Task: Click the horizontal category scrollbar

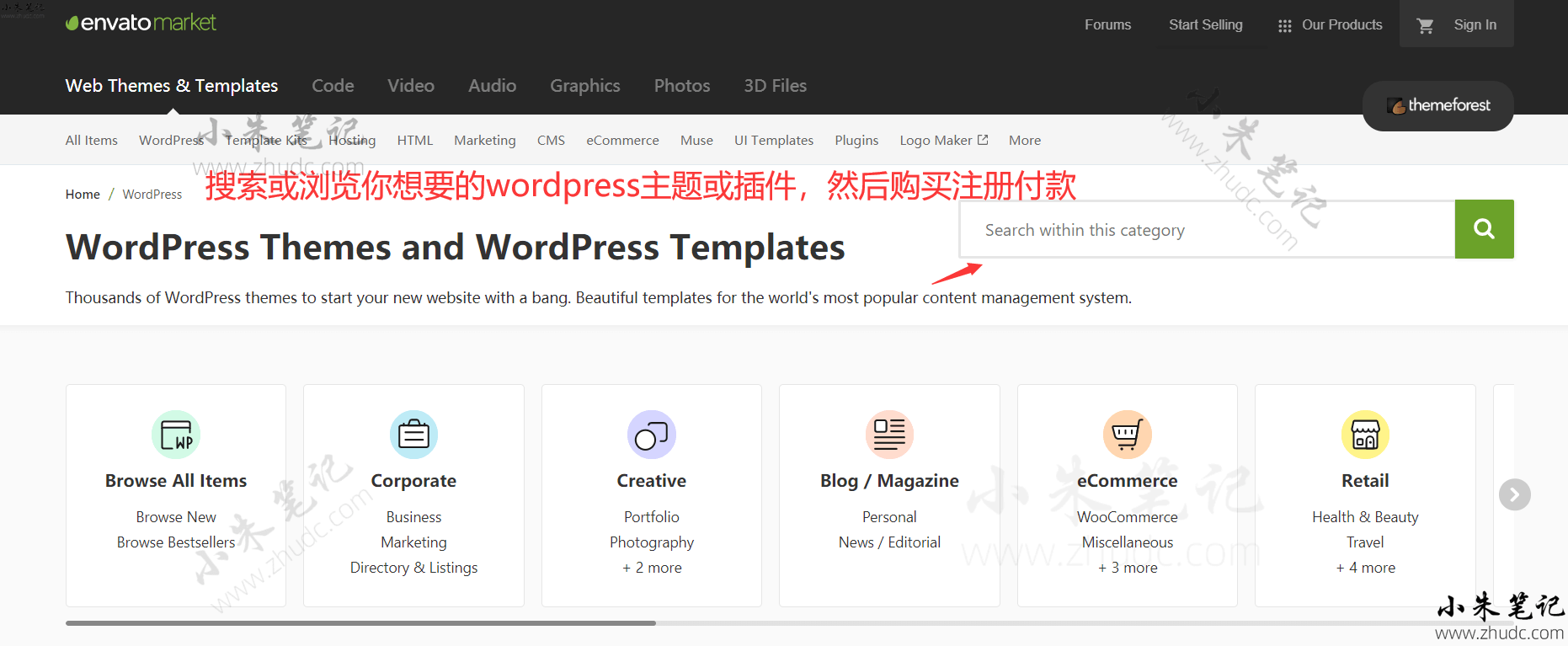Action: (x=360, y=623)
